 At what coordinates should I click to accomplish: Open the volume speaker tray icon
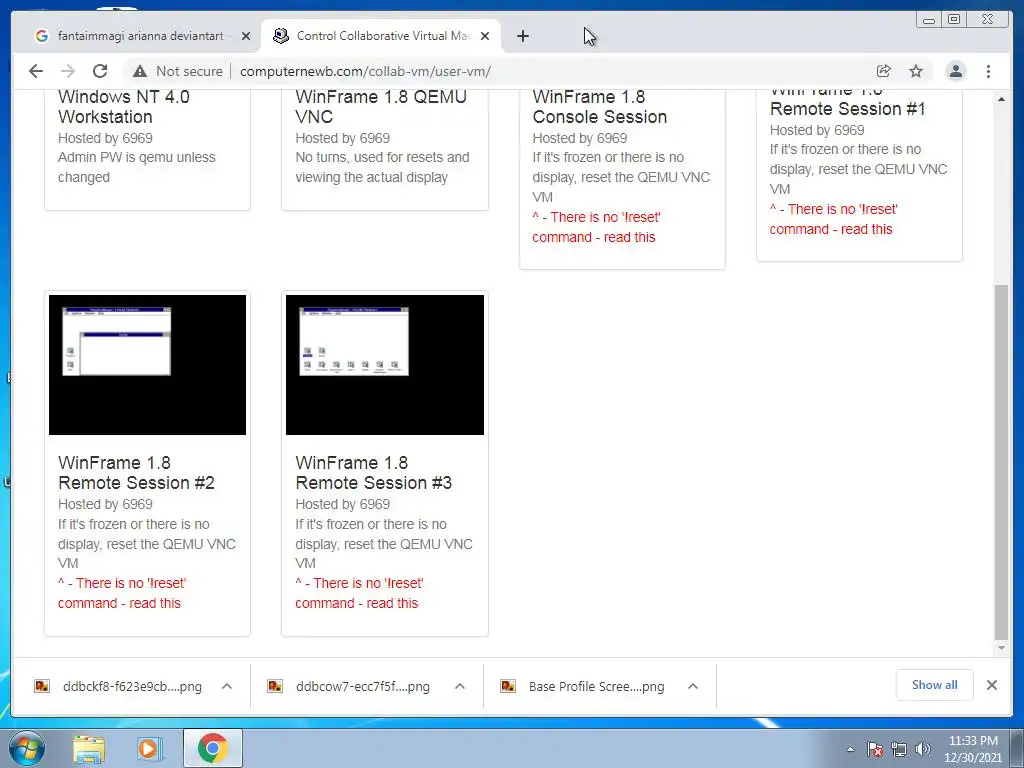coord(922,749)
